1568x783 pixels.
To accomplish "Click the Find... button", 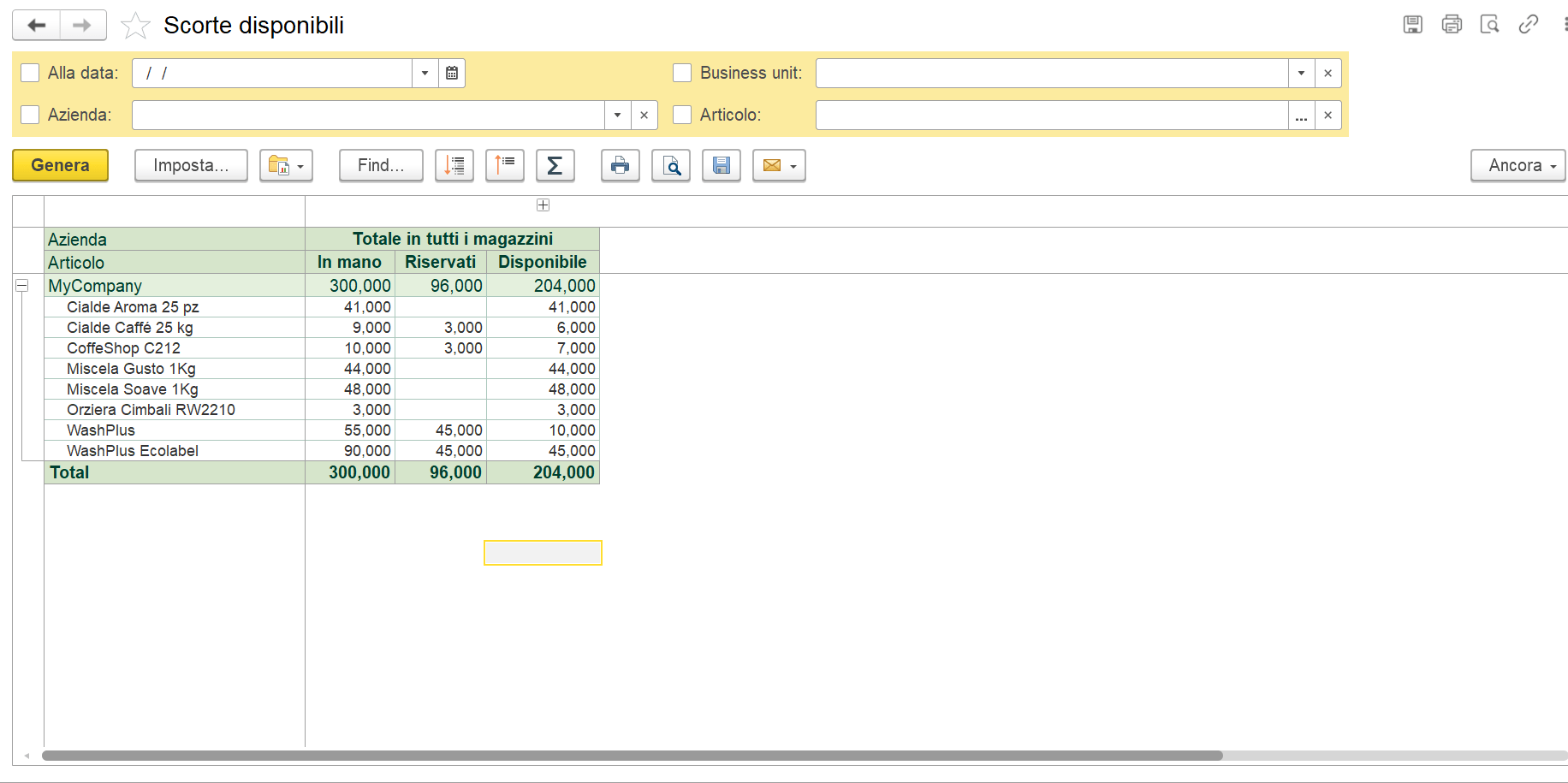I will tap(381, 165).
